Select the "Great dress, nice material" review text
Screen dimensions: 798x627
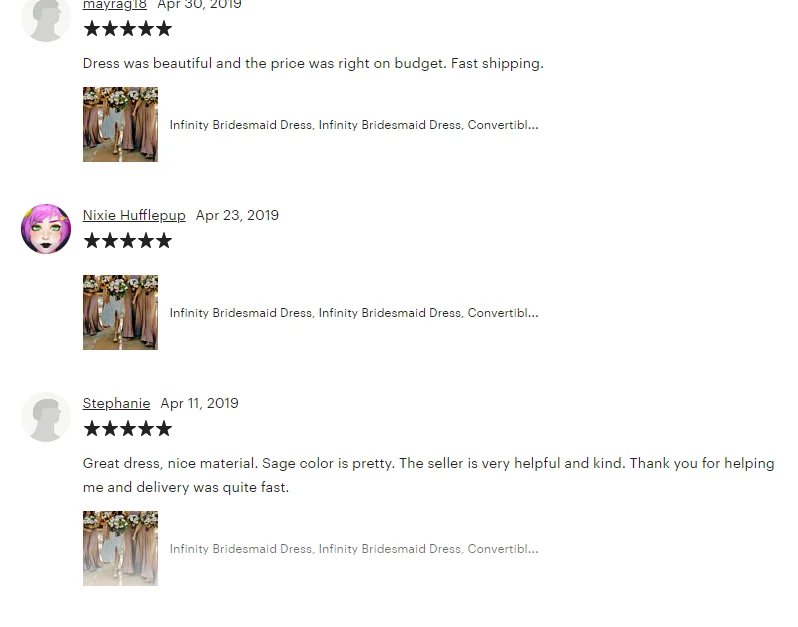(429, 475)
